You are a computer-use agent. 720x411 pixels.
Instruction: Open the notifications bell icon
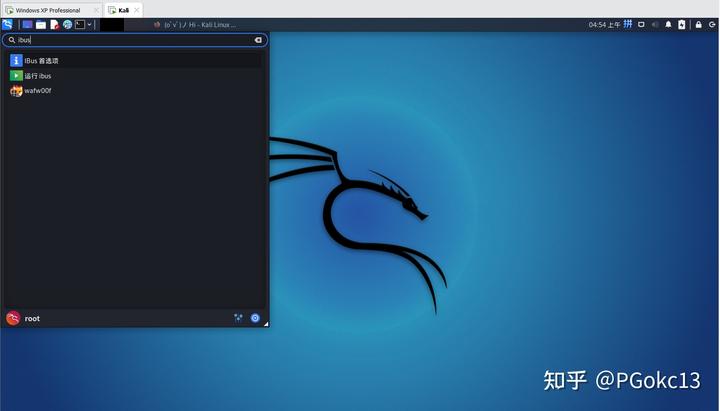pos(669,25)
